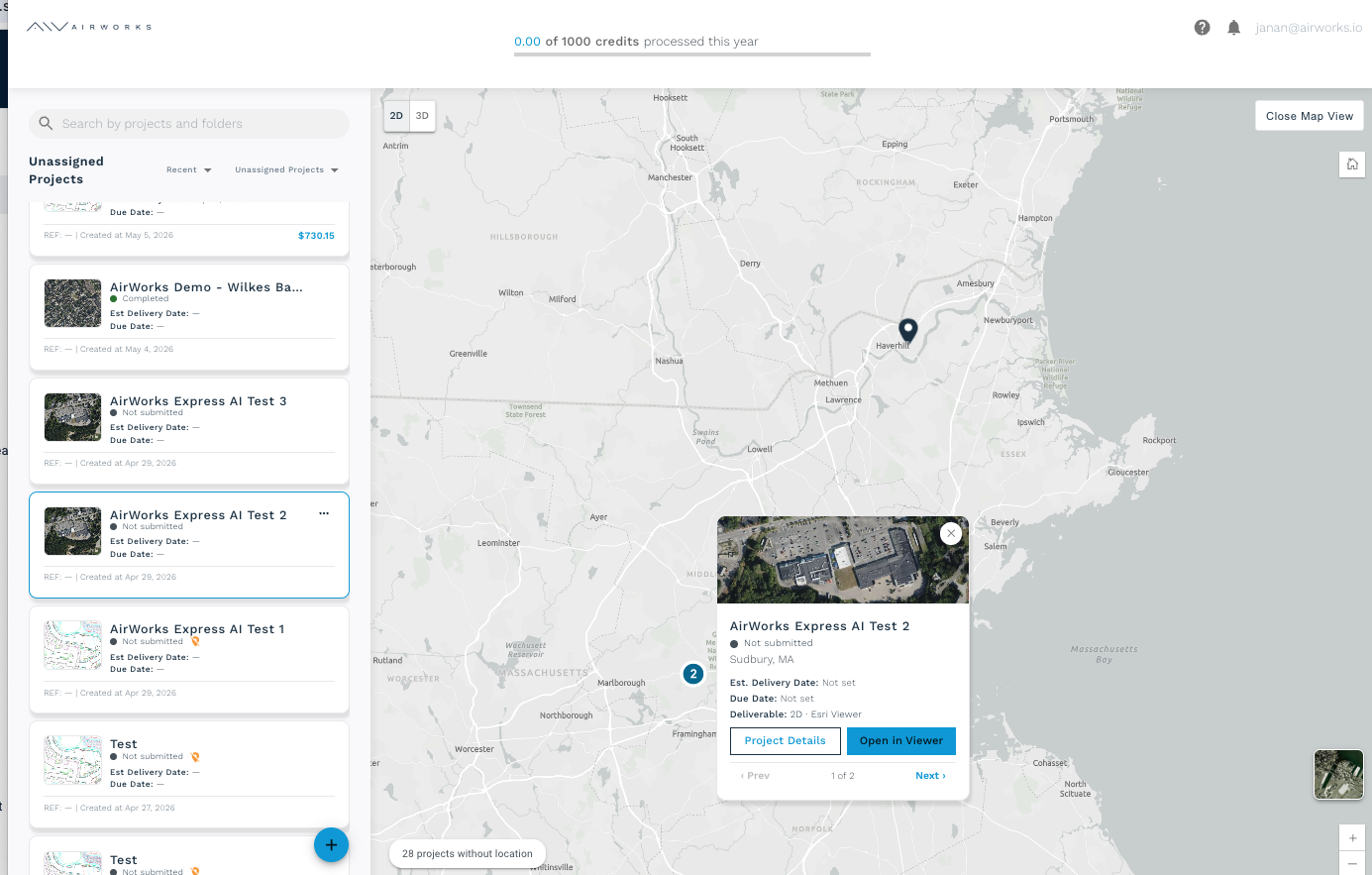Open the Unassigned Projects filter dropdown
Screen dimensions: 1372x875
point(286,169)
